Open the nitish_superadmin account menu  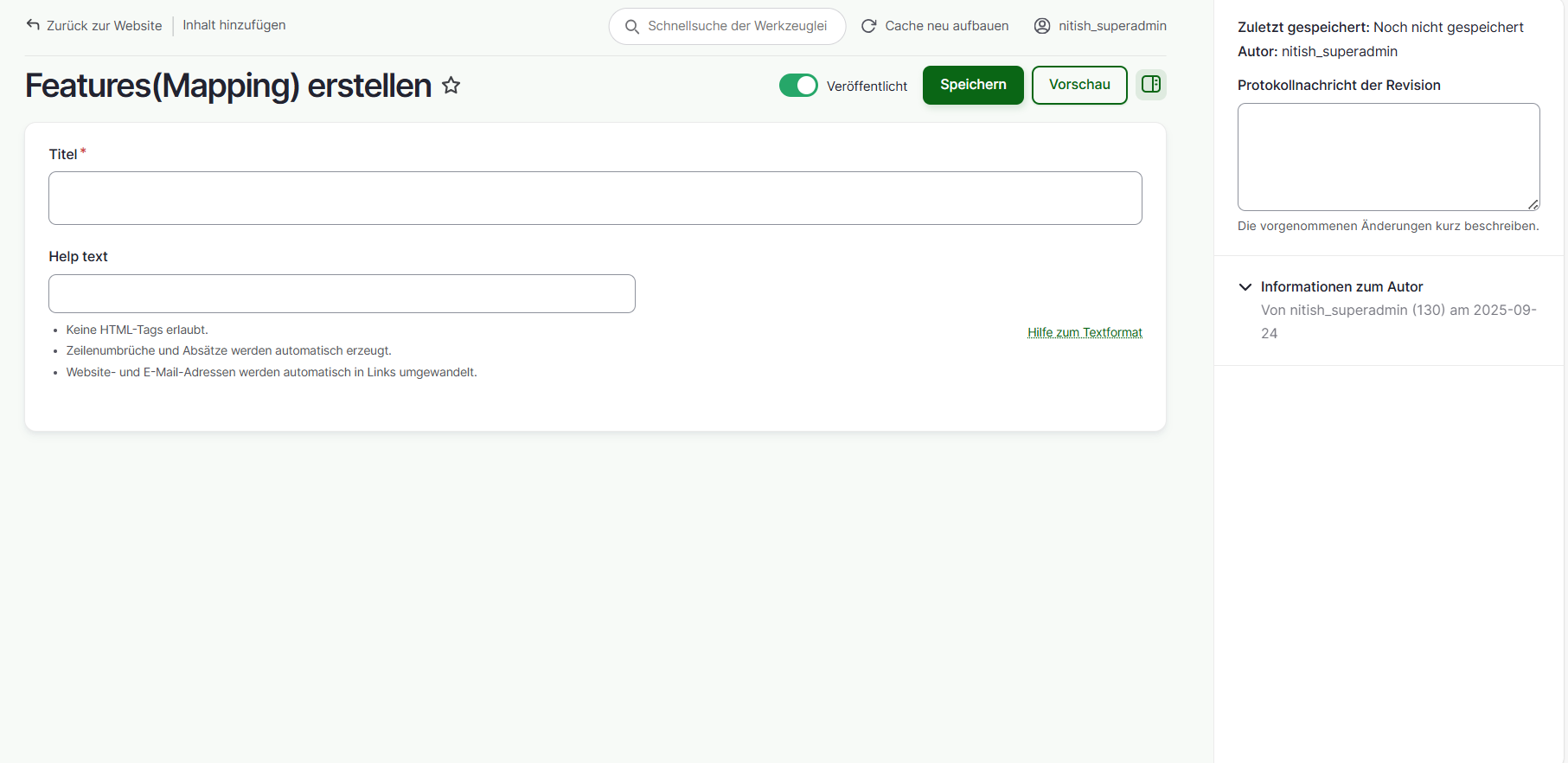1112,26
